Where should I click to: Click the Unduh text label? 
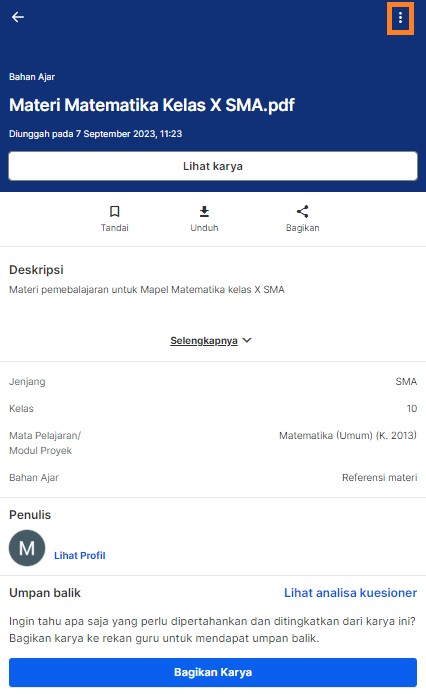[x=204, y=227]
